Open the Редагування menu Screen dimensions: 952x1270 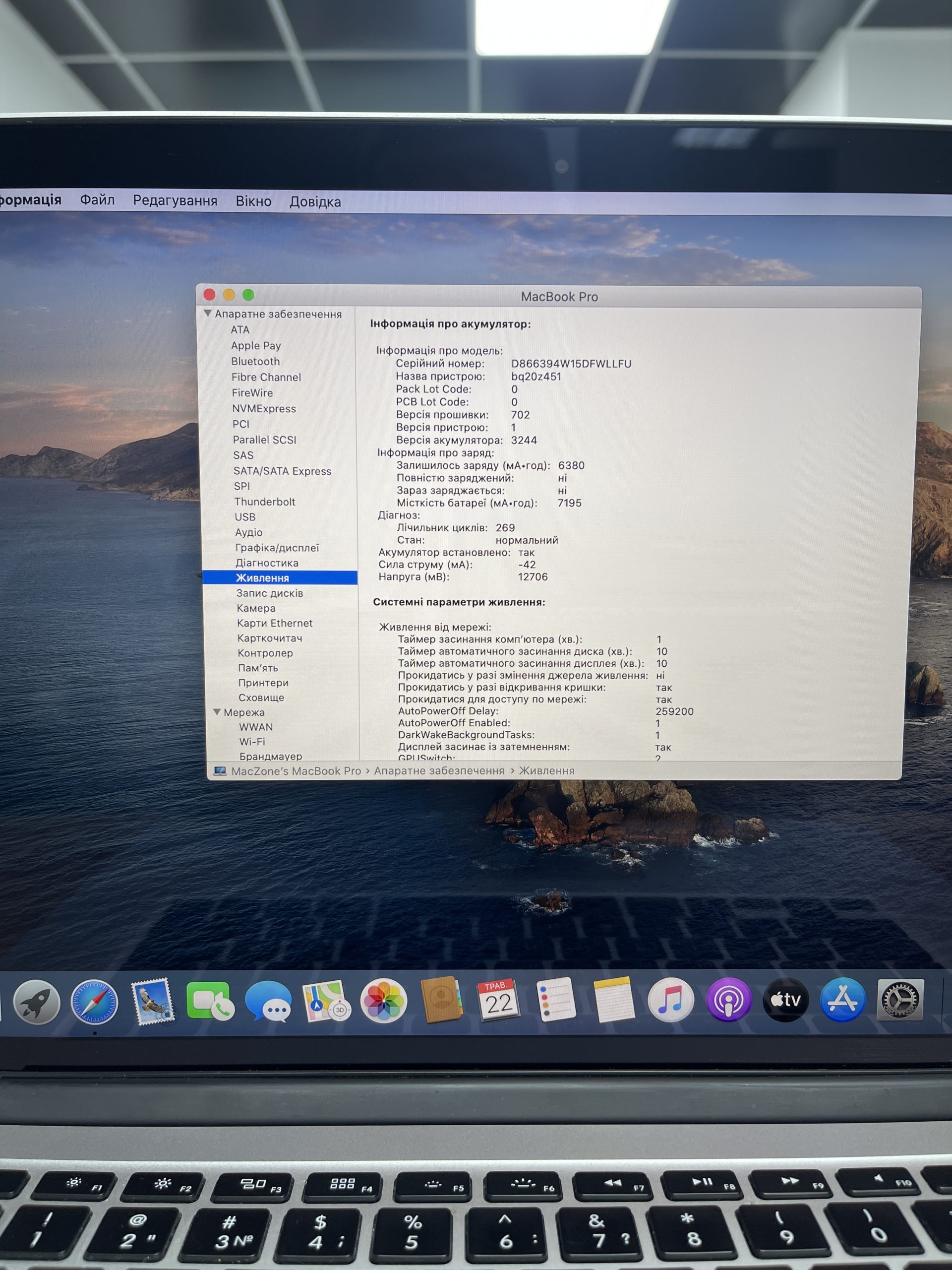[175, 200]
